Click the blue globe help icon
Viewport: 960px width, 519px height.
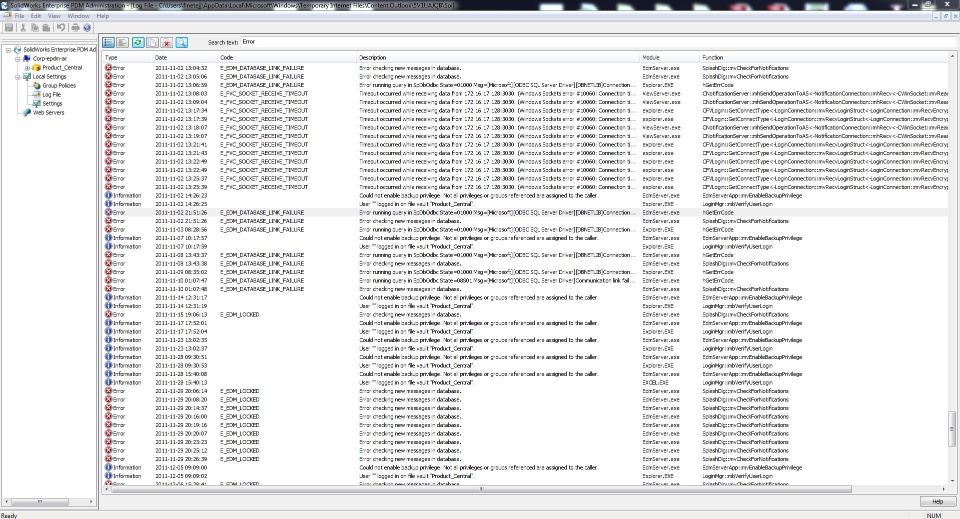(87, 28)
